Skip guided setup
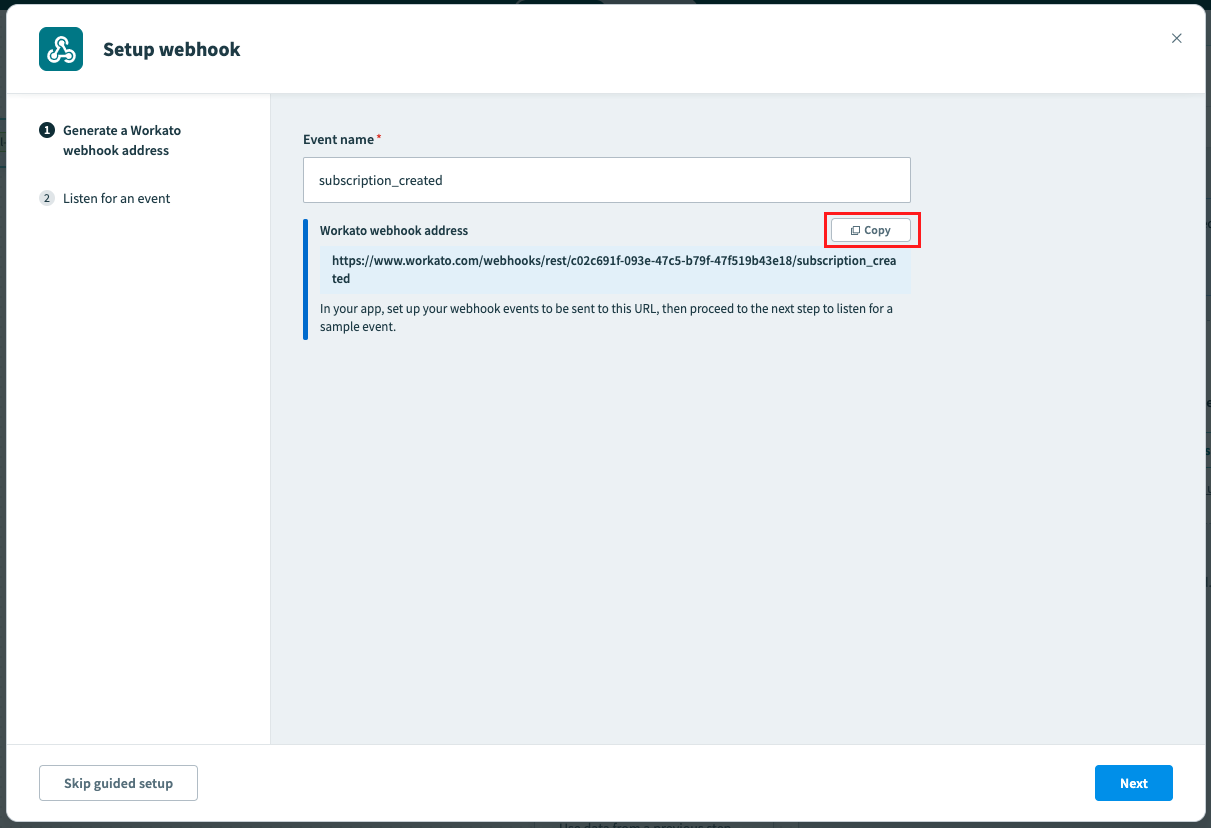The image size is (1211, 828). point(118,783)
